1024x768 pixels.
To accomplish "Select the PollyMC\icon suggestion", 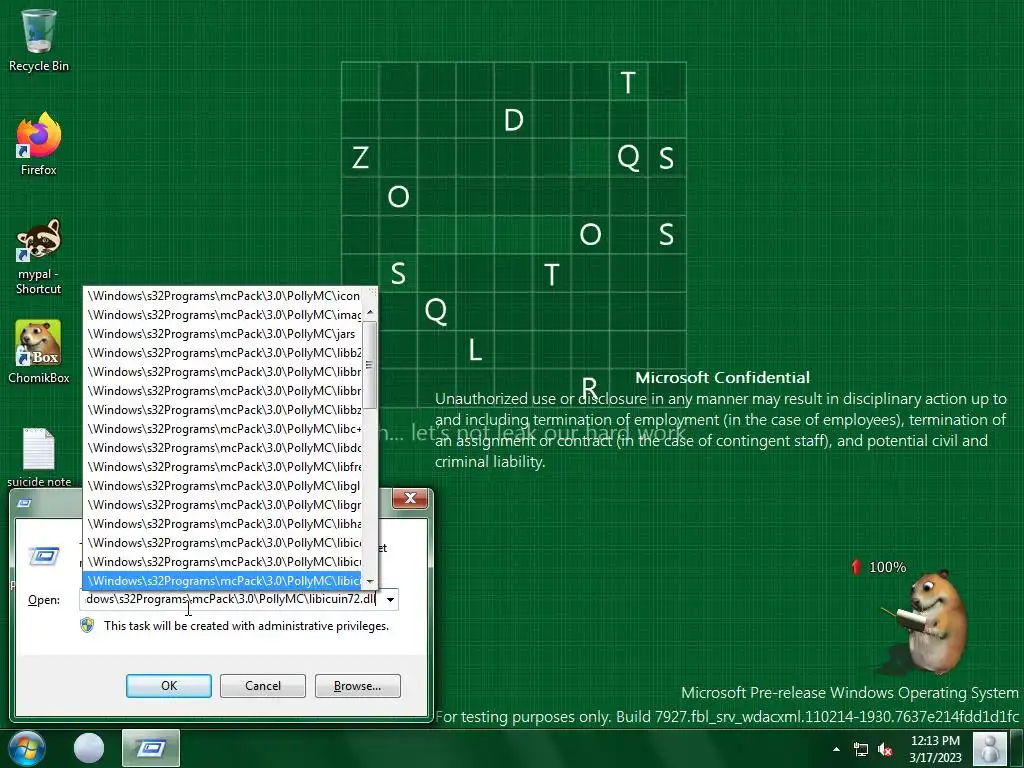I will pos(223,296).
